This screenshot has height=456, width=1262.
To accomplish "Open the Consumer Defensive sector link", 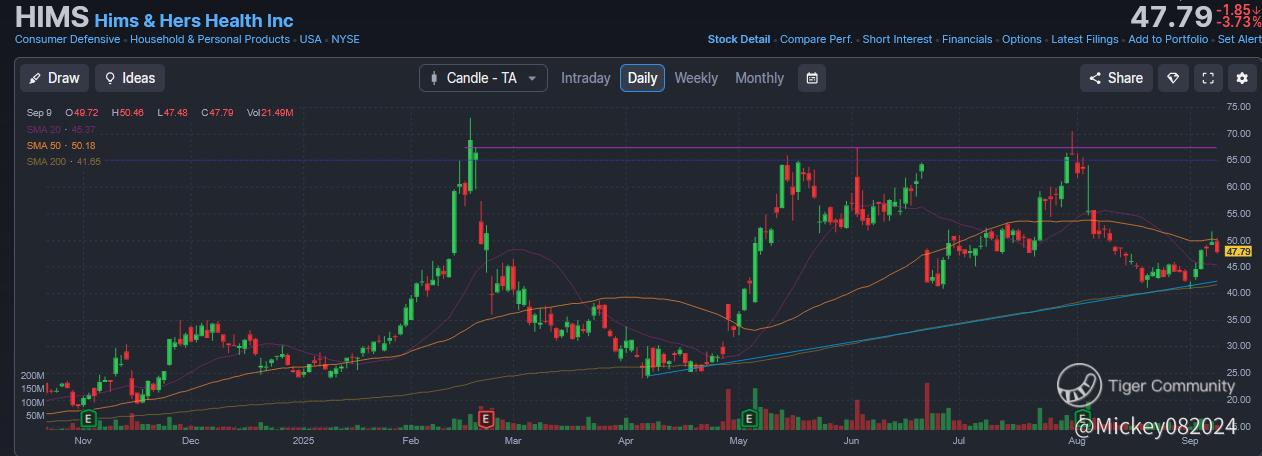I will tap(68, 39).
